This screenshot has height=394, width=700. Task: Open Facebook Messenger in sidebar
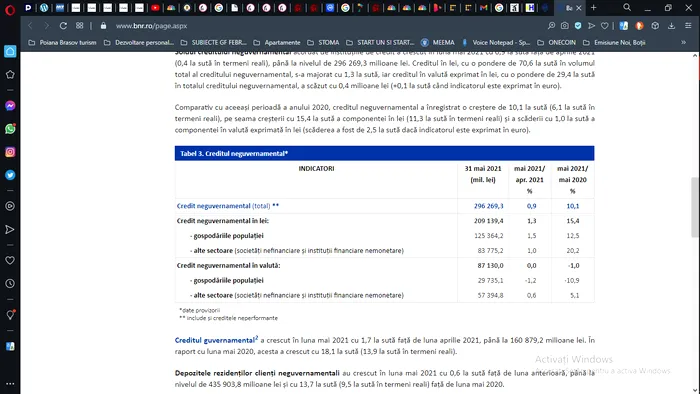coord(10,106)
